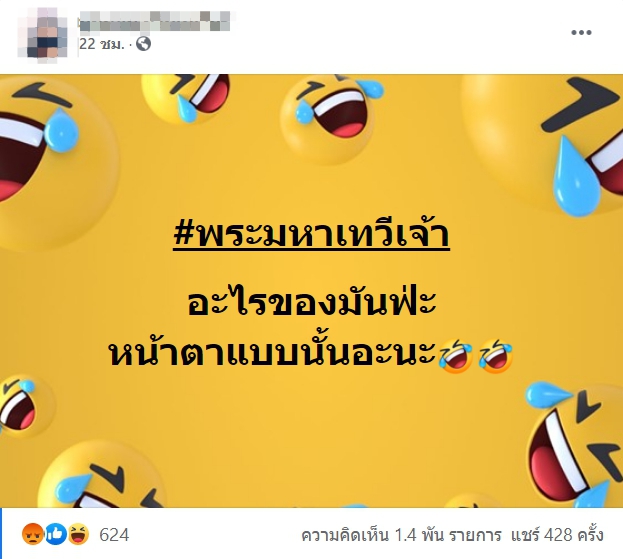Click the blurred author name link
623x559 pixels.
click(155, 21)
